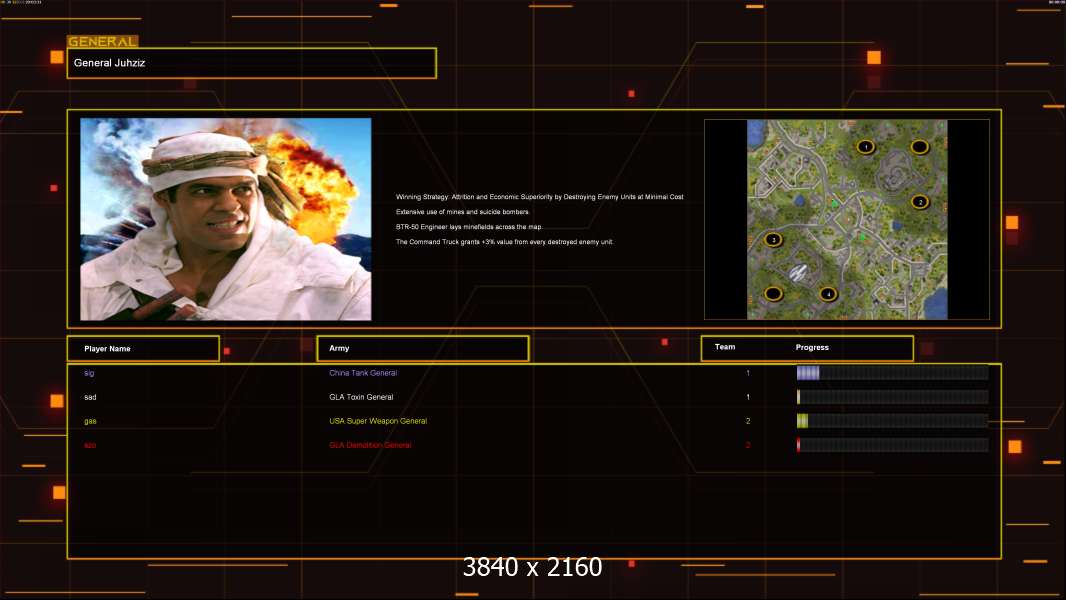
Task: Click start position marker 1 on minimap
Action: click(866, 147)
